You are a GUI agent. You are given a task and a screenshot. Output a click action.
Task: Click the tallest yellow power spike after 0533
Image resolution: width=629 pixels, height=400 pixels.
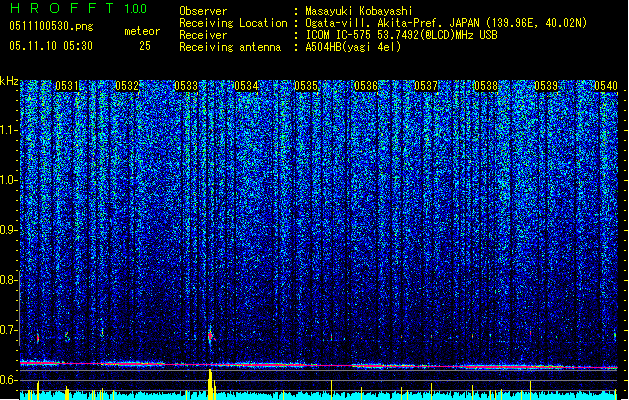[210, 384]
